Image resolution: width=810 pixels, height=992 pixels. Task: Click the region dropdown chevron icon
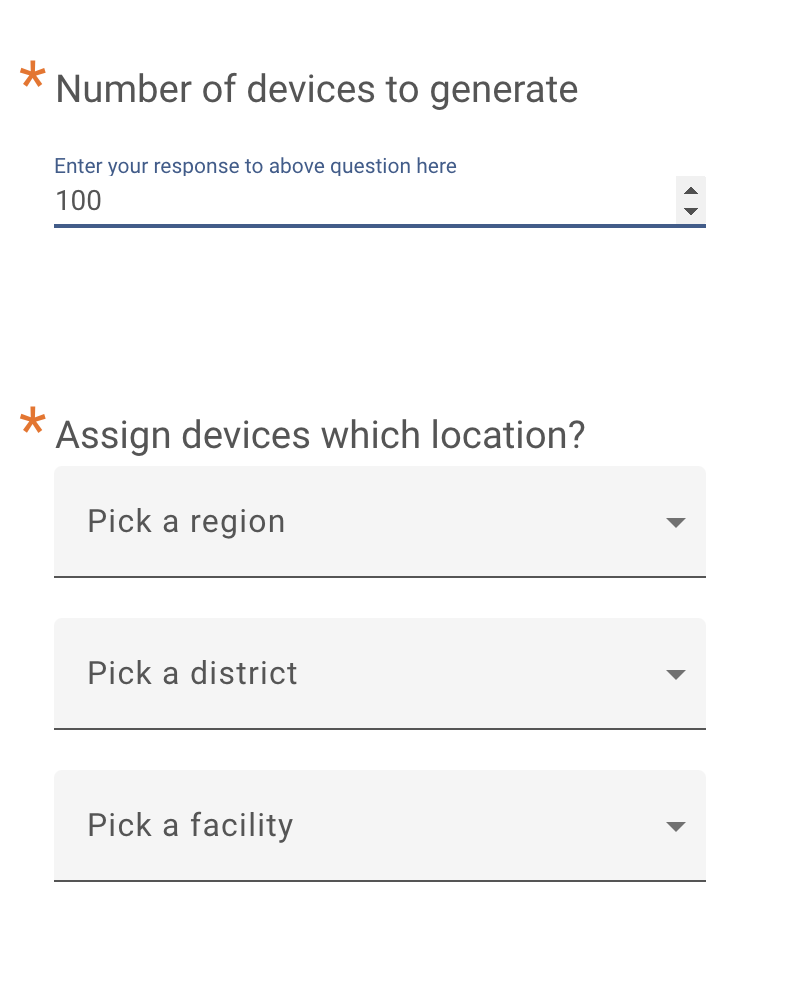tap(676, 522)
